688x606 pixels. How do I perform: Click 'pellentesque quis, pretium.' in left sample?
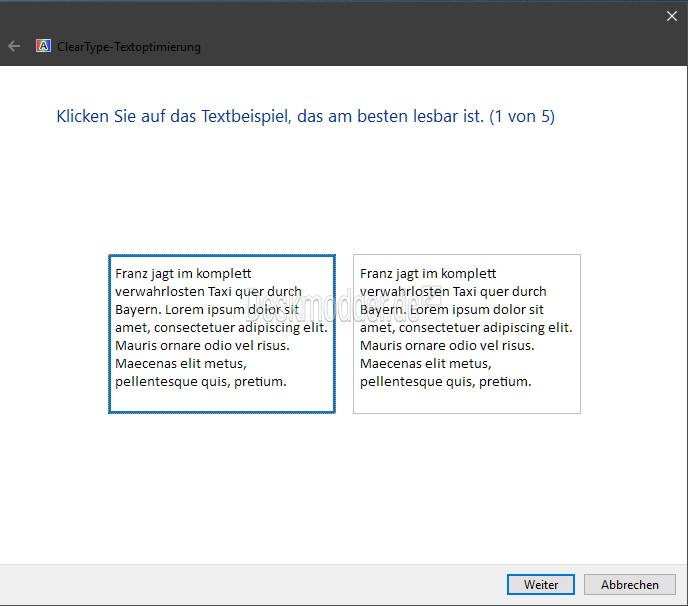coord(201,382)
